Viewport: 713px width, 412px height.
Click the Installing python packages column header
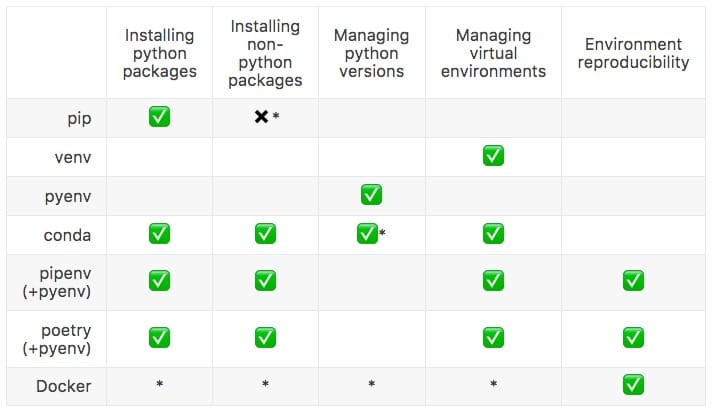point(160,53)
